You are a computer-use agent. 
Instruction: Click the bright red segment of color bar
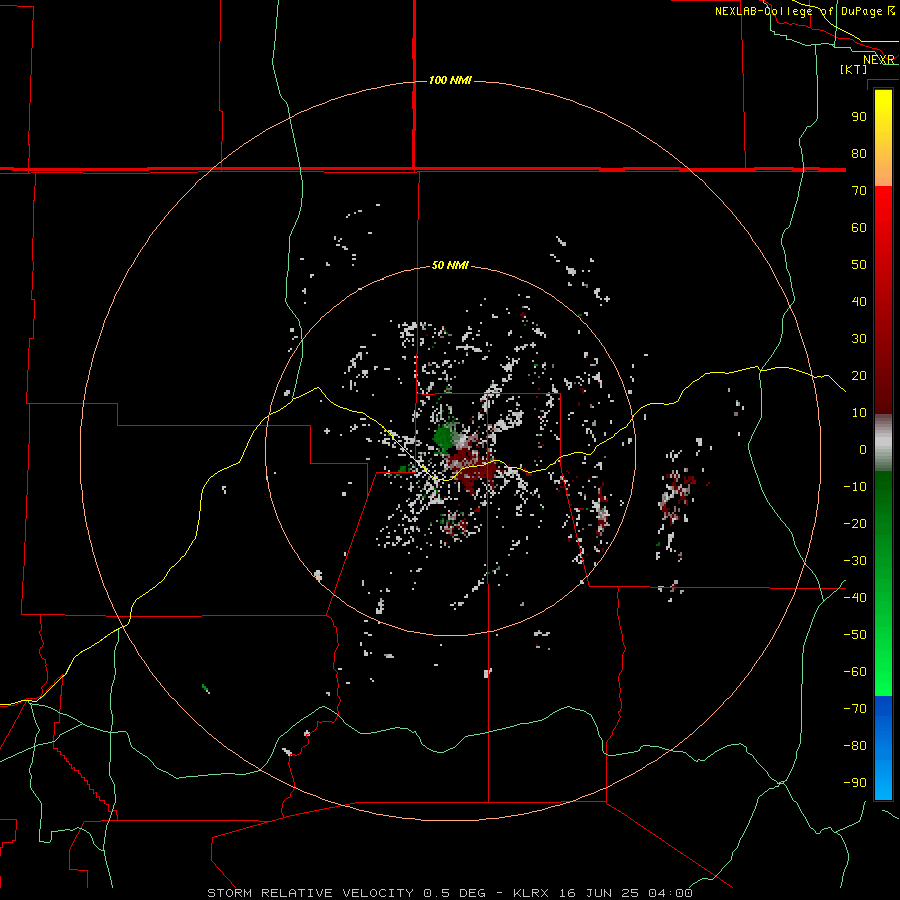tap(883, 230)
